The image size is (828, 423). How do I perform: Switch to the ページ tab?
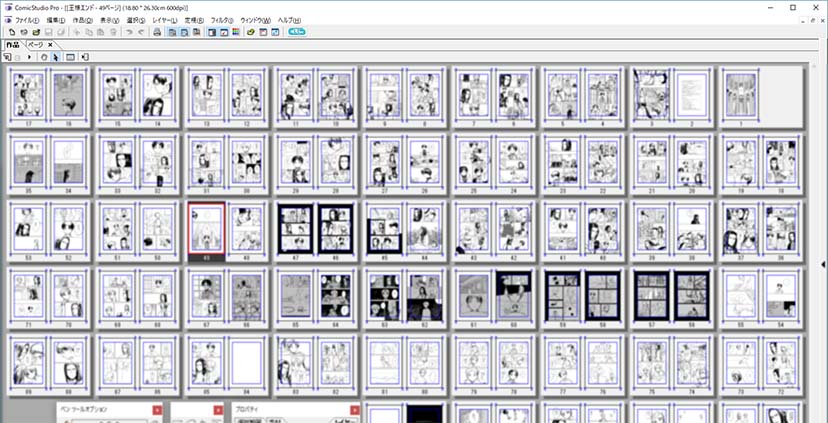click(x=35, y=45)
